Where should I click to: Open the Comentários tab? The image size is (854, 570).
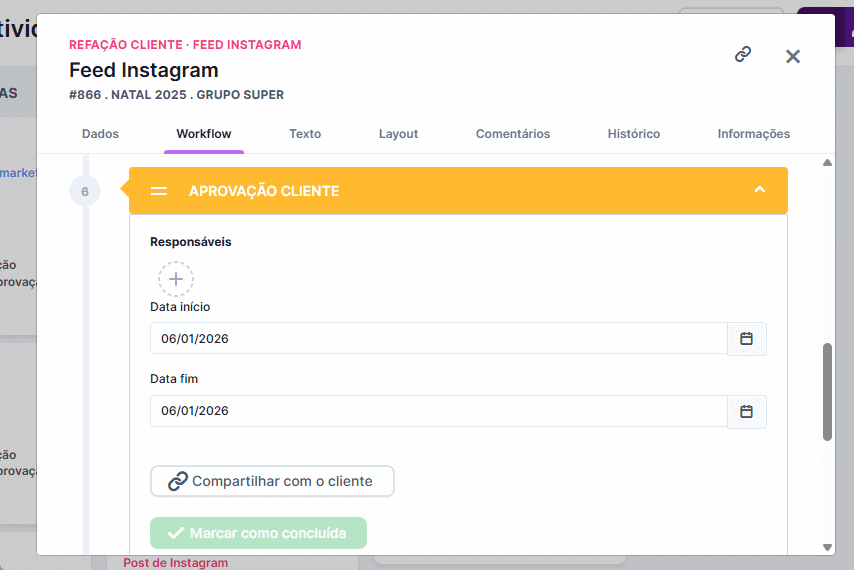pos(512,134)
